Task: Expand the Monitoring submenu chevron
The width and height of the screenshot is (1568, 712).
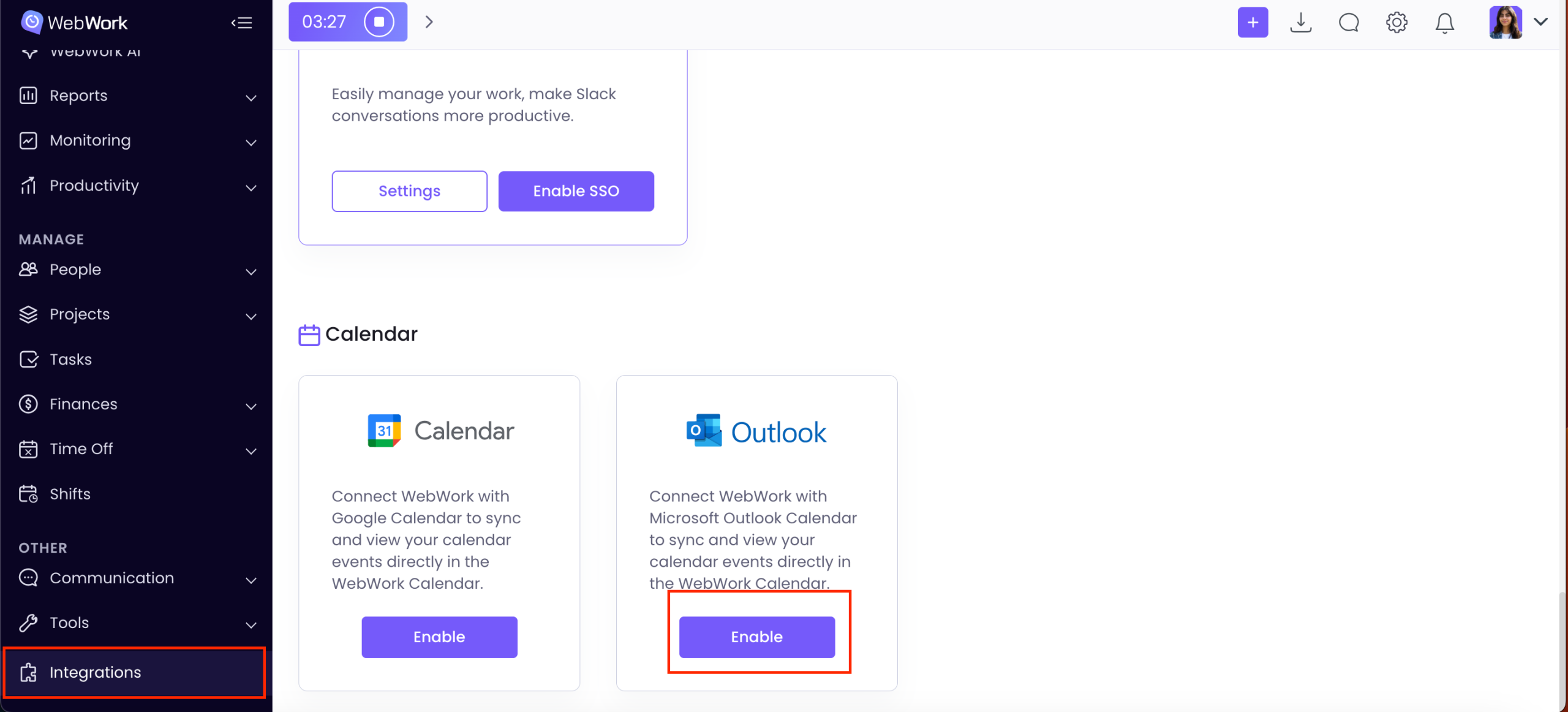Action: coord(251,142)
